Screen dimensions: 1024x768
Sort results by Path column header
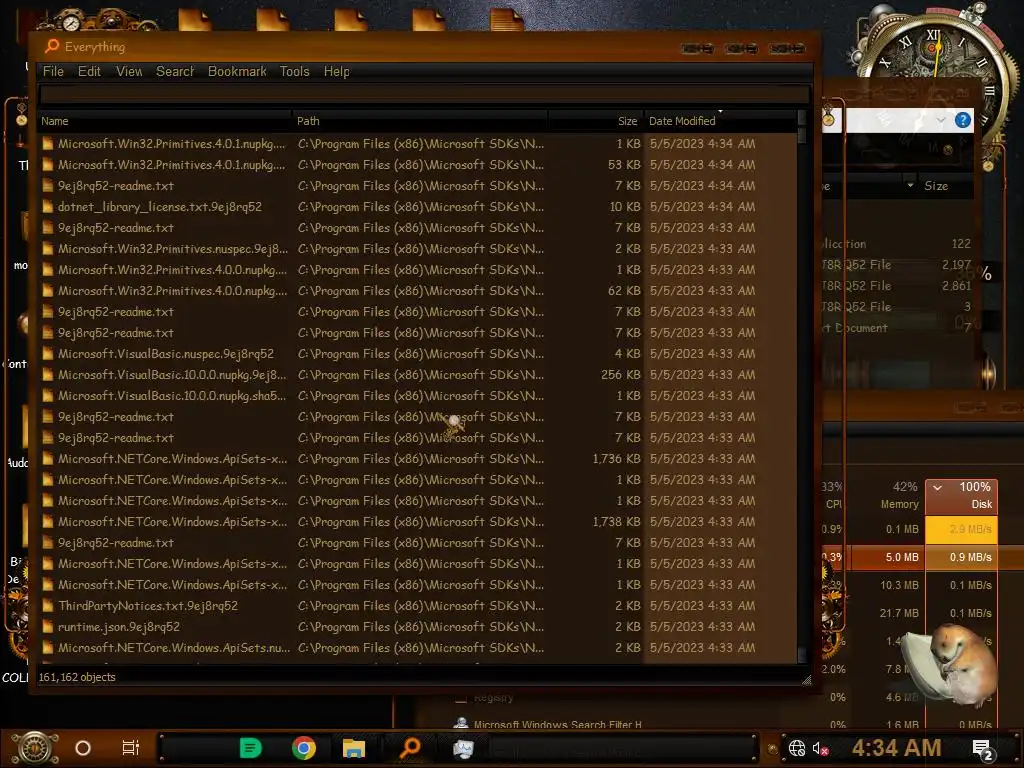420,121
